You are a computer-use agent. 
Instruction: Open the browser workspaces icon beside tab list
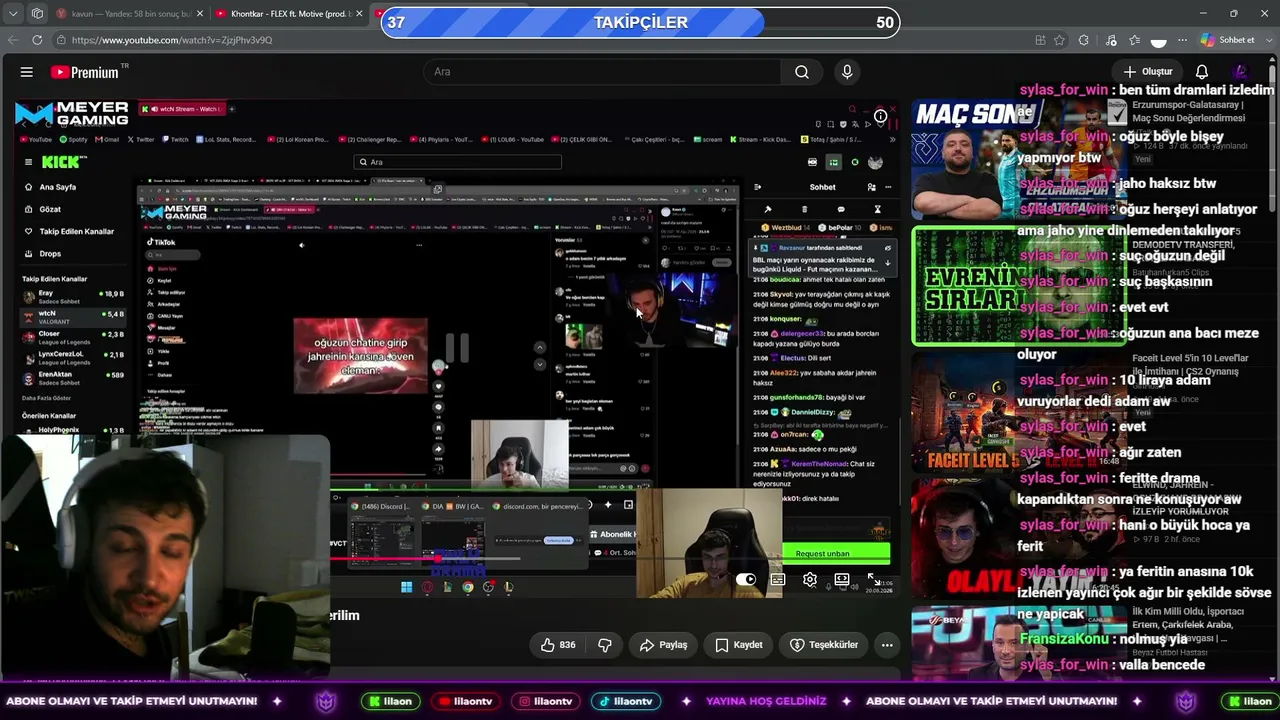pos(37,13)
